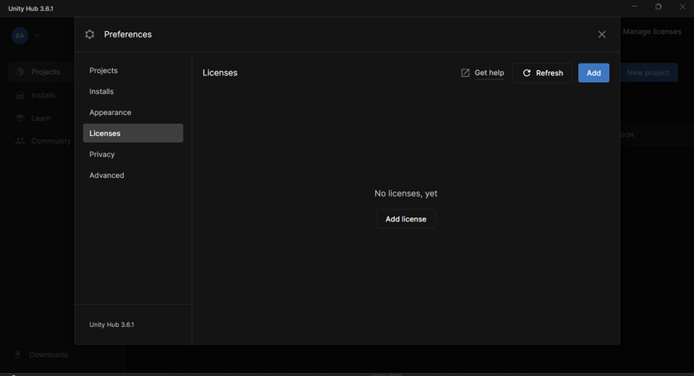Click the Learn graduation cap icon
Image resolution: width=694 pixels, height=376 pixels.
20,118
